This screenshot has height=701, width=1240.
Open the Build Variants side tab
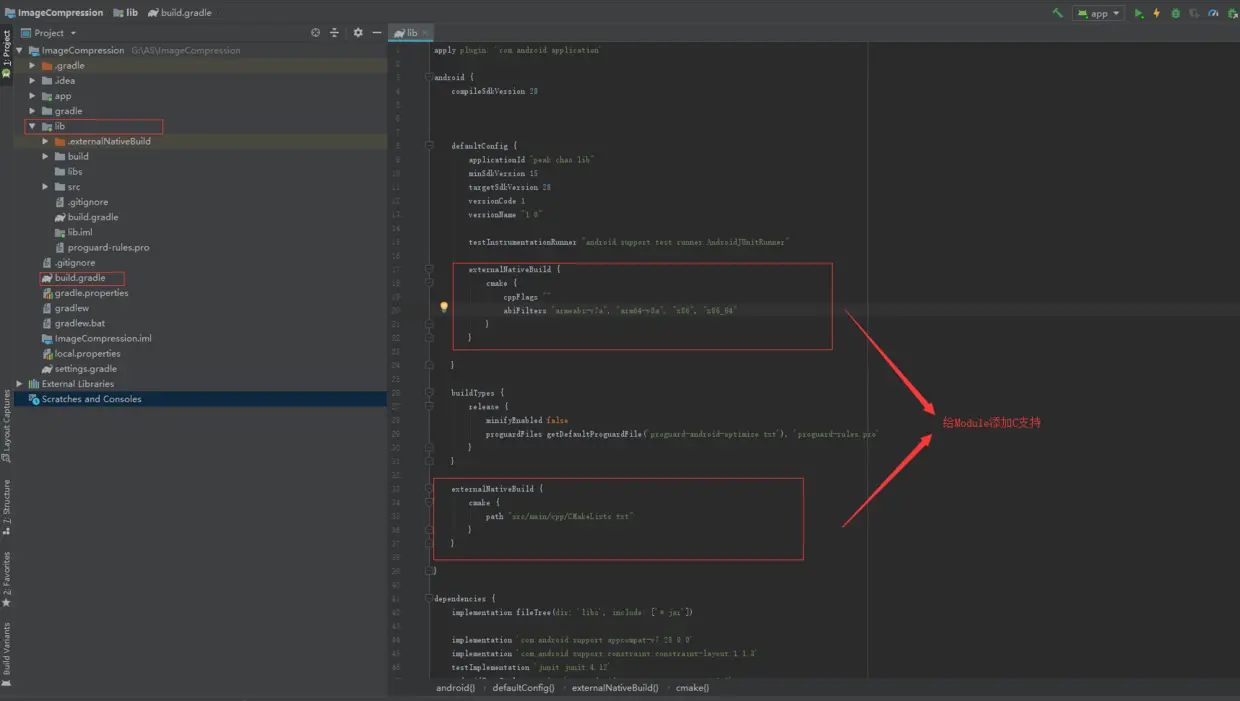click(7, 650)
